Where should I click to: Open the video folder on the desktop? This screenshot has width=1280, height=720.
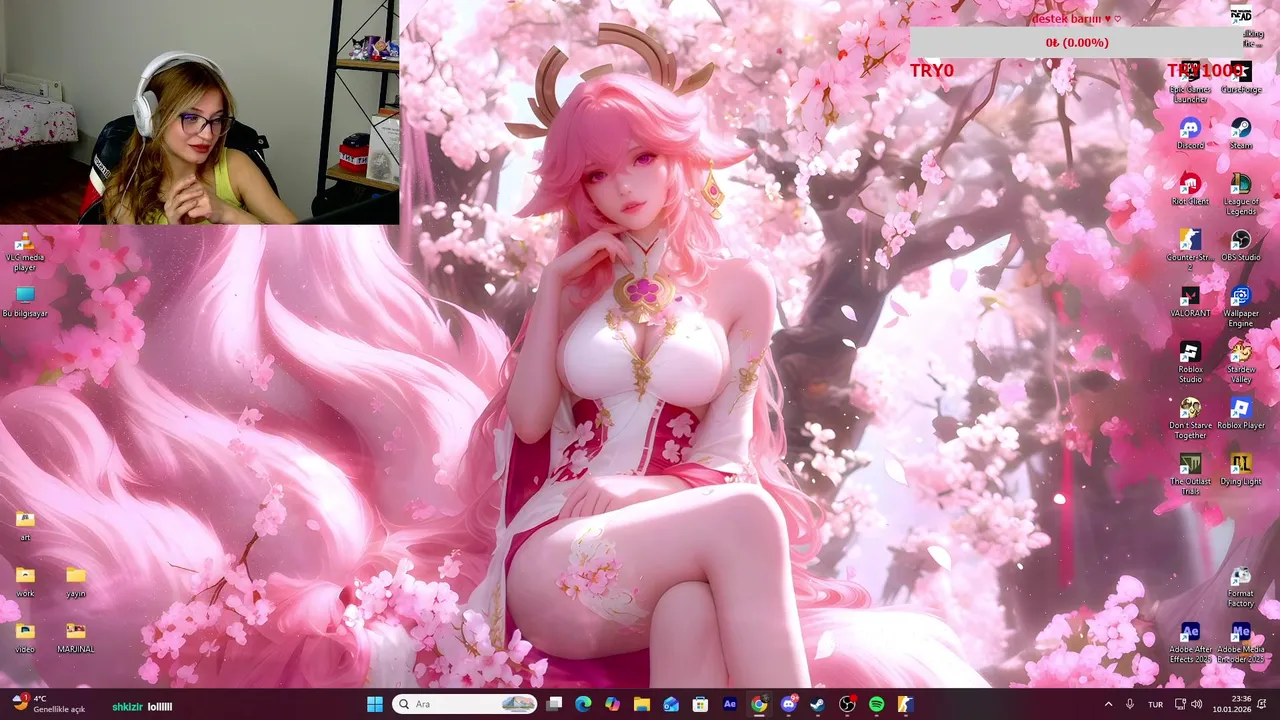25,638
